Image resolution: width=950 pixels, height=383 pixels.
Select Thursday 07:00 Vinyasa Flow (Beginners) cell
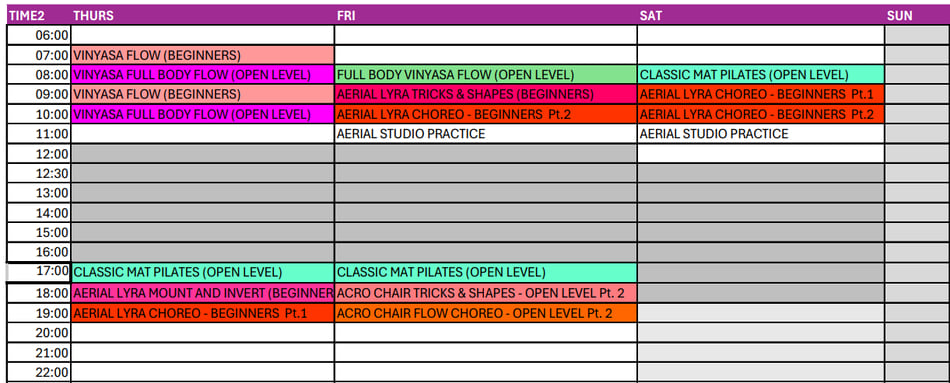(202, 55)
